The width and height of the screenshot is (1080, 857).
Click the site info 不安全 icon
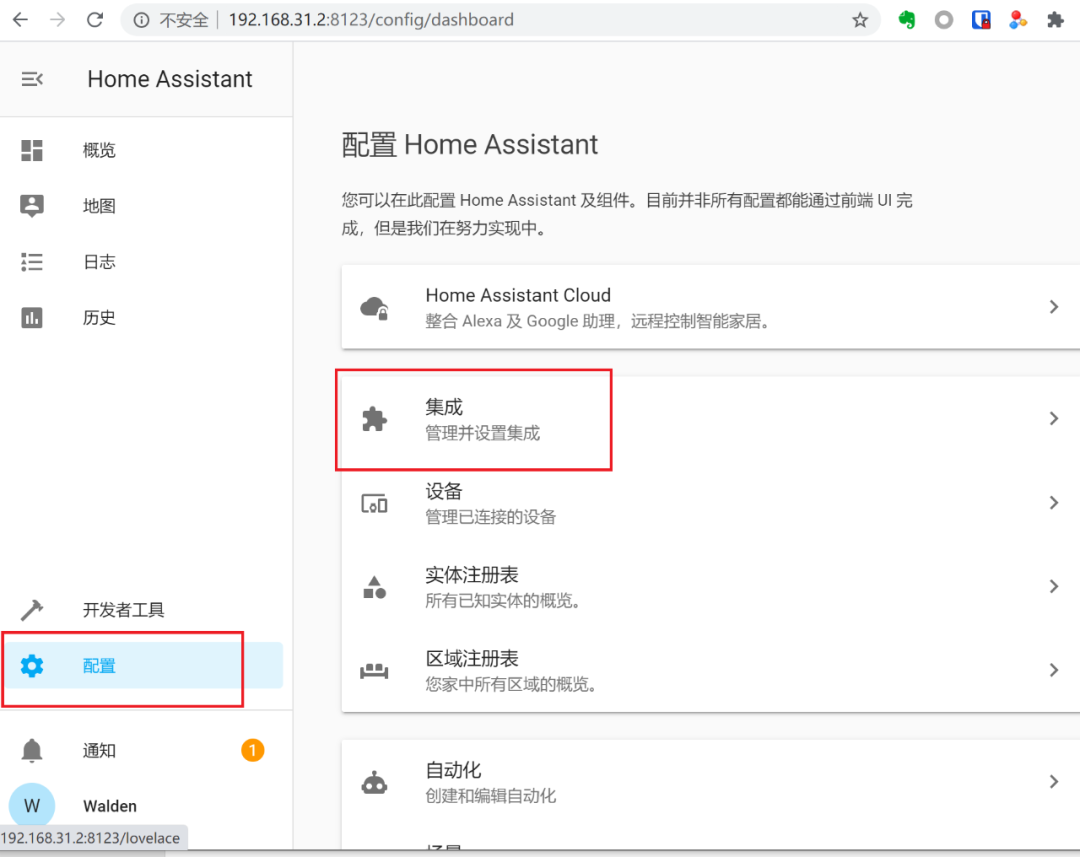point(141,20)
